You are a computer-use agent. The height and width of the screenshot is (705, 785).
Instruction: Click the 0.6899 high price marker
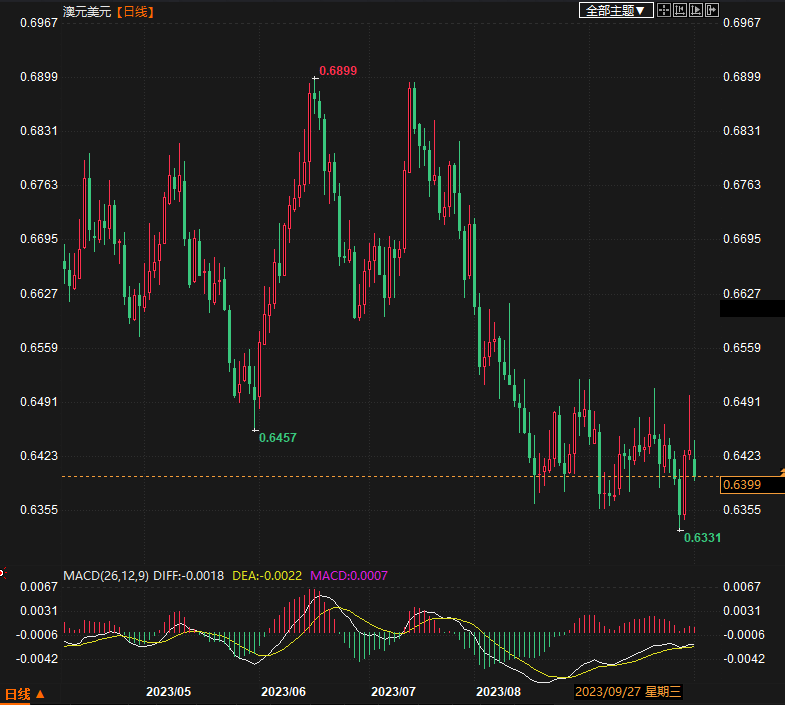coord(338,71)
